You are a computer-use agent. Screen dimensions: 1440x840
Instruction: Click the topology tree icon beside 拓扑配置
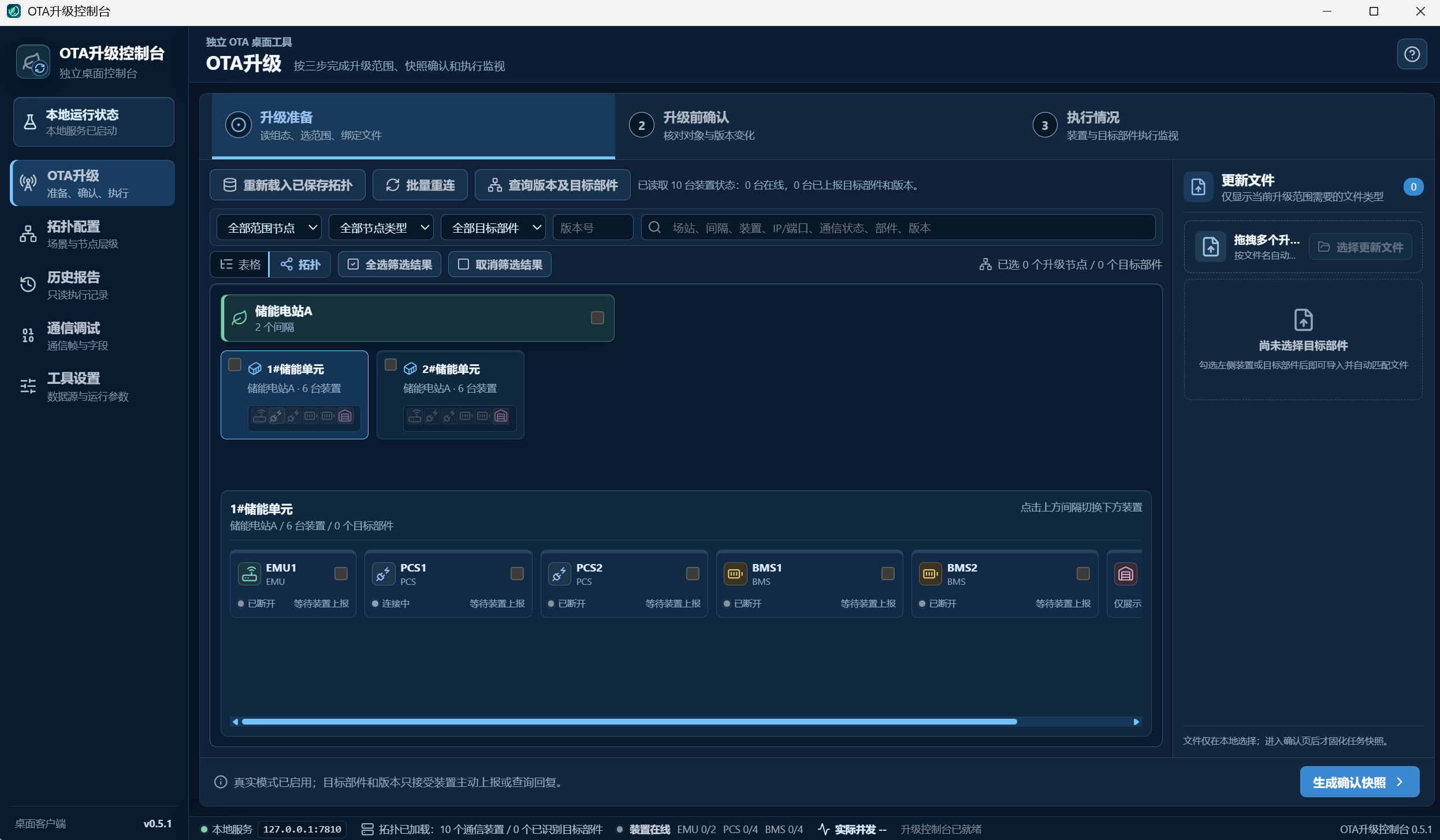tap(28, 234)
